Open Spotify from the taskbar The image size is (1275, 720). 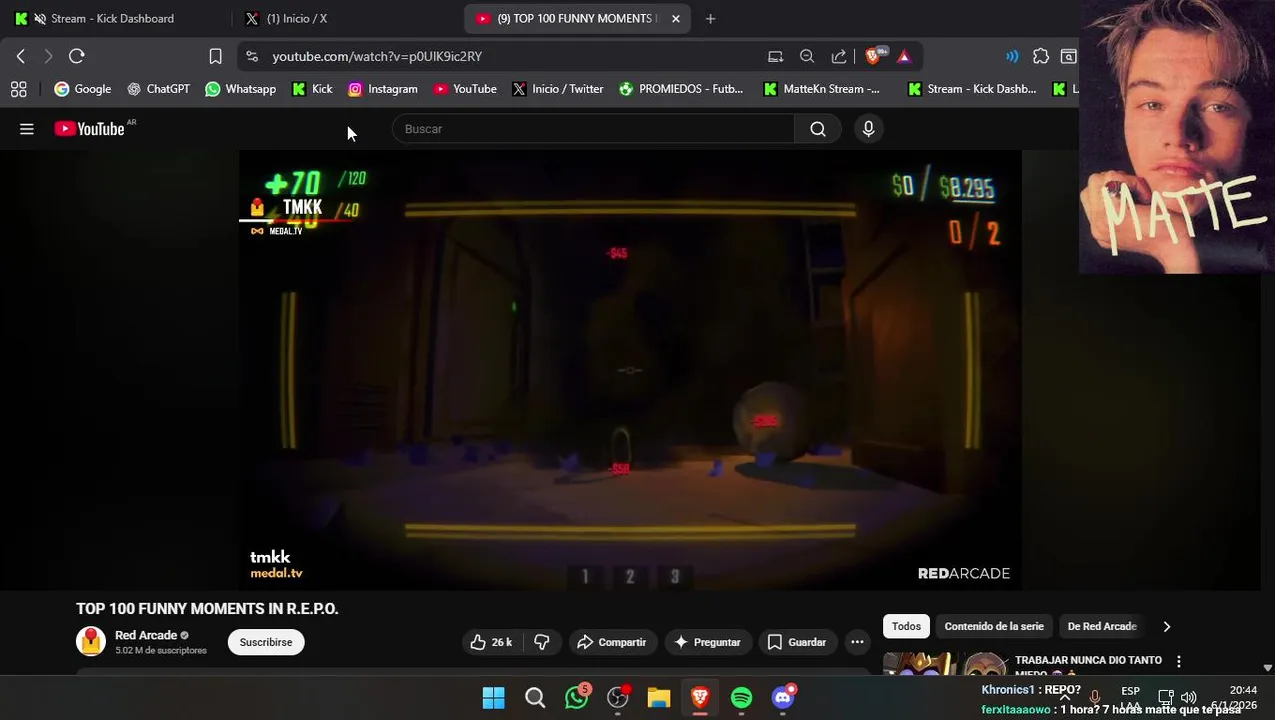coord(741,698)
